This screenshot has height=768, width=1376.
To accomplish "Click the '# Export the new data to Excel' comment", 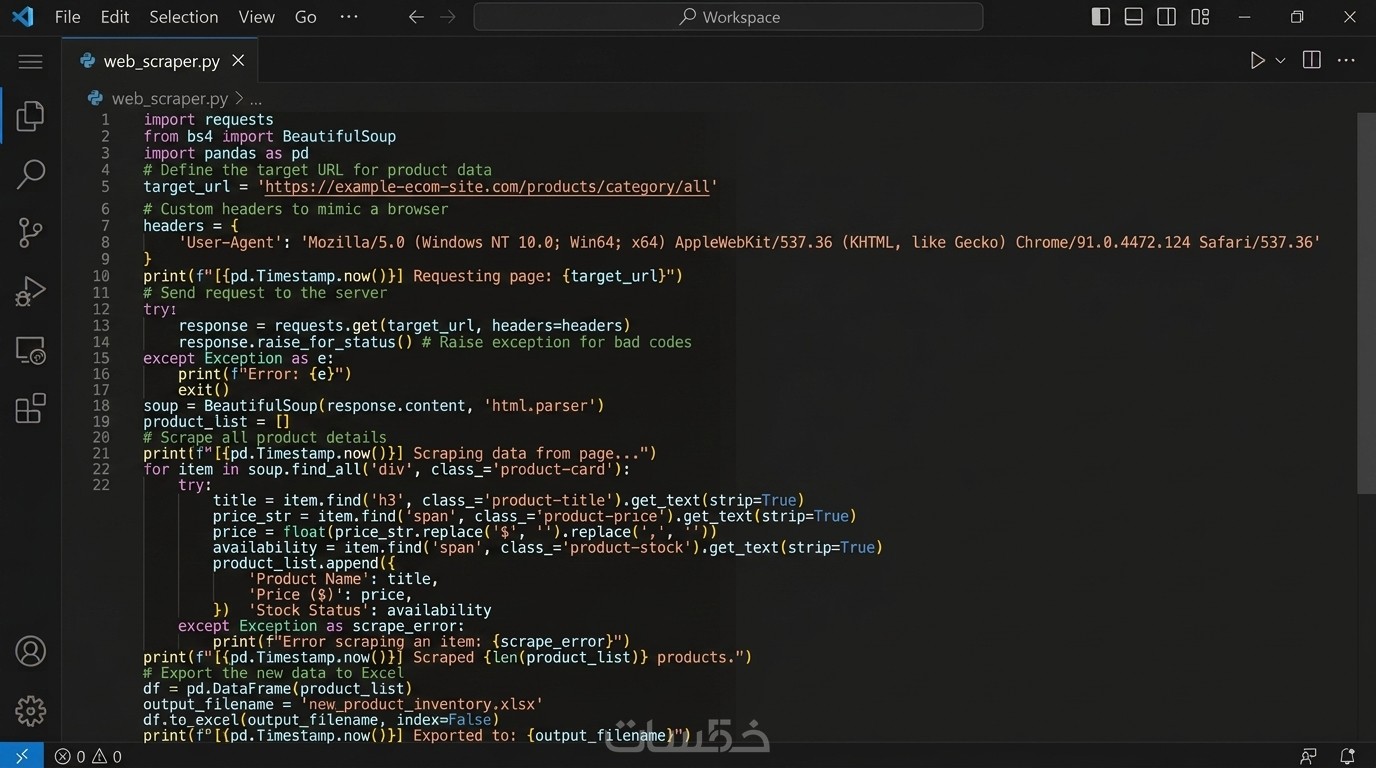I will (x=274, y=673).
